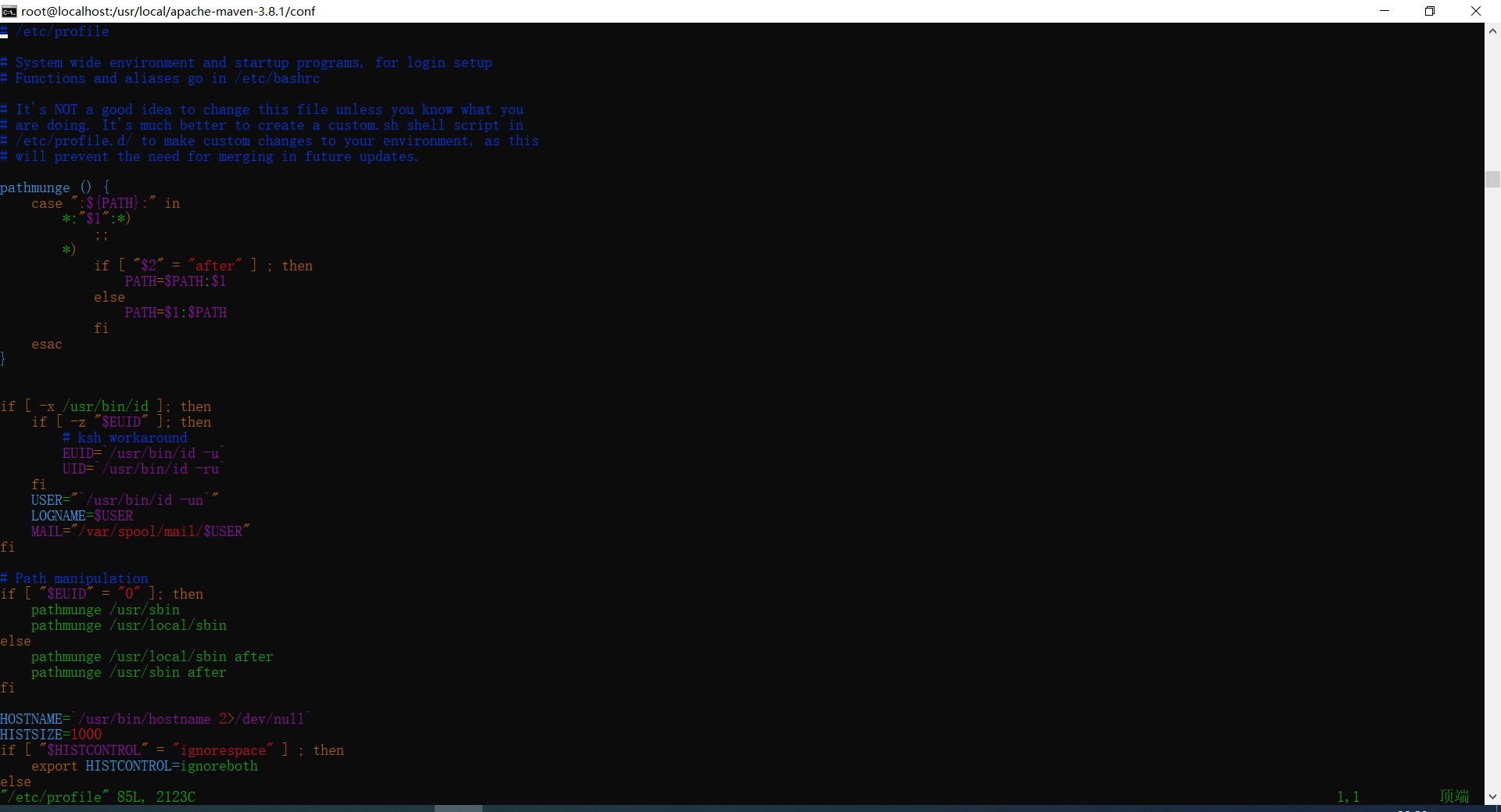
Task: Click the 'esac' keyword
Action: point(47,344)
